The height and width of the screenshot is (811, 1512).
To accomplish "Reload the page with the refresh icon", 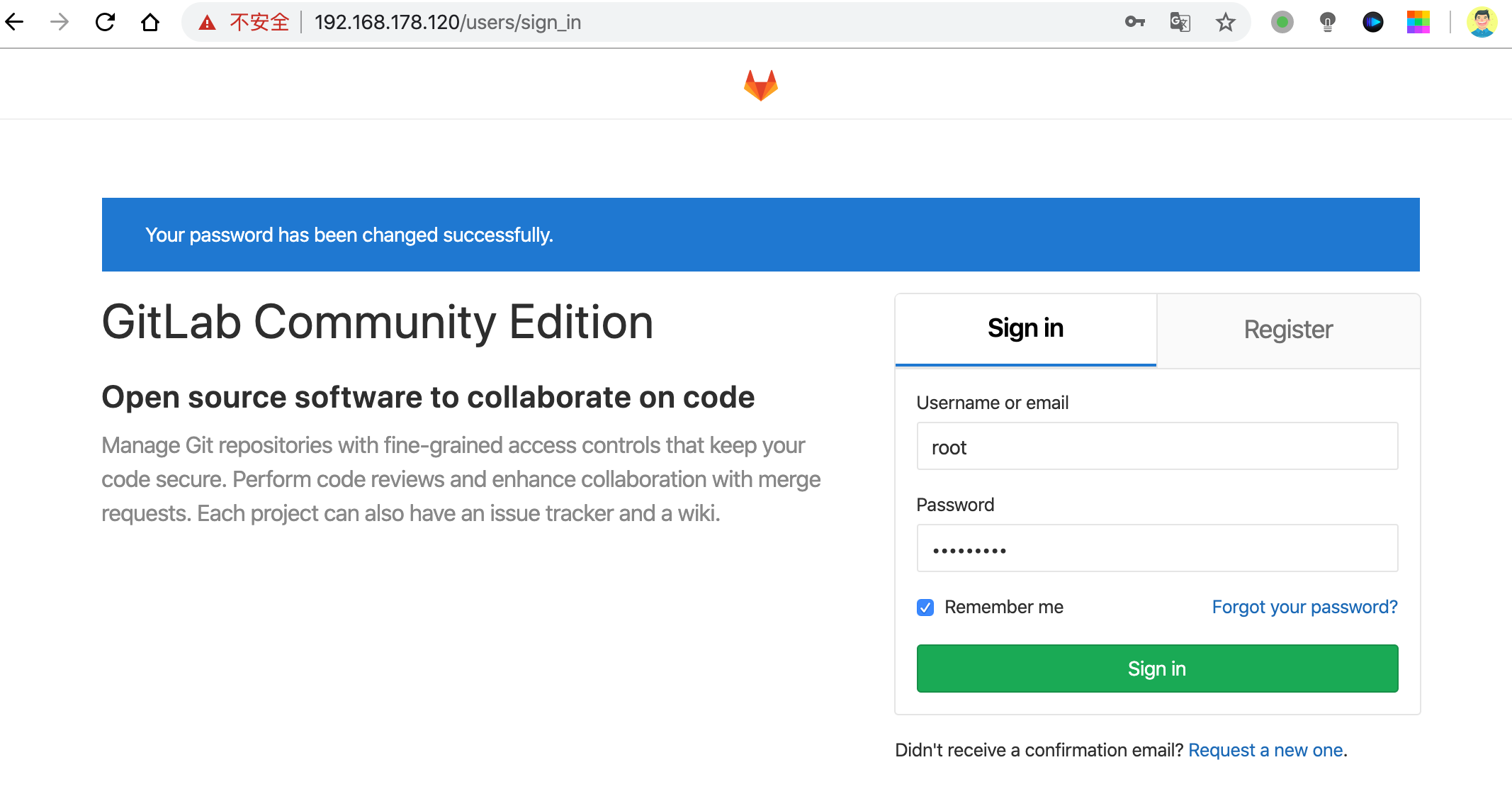I will (x=105, y=22).
